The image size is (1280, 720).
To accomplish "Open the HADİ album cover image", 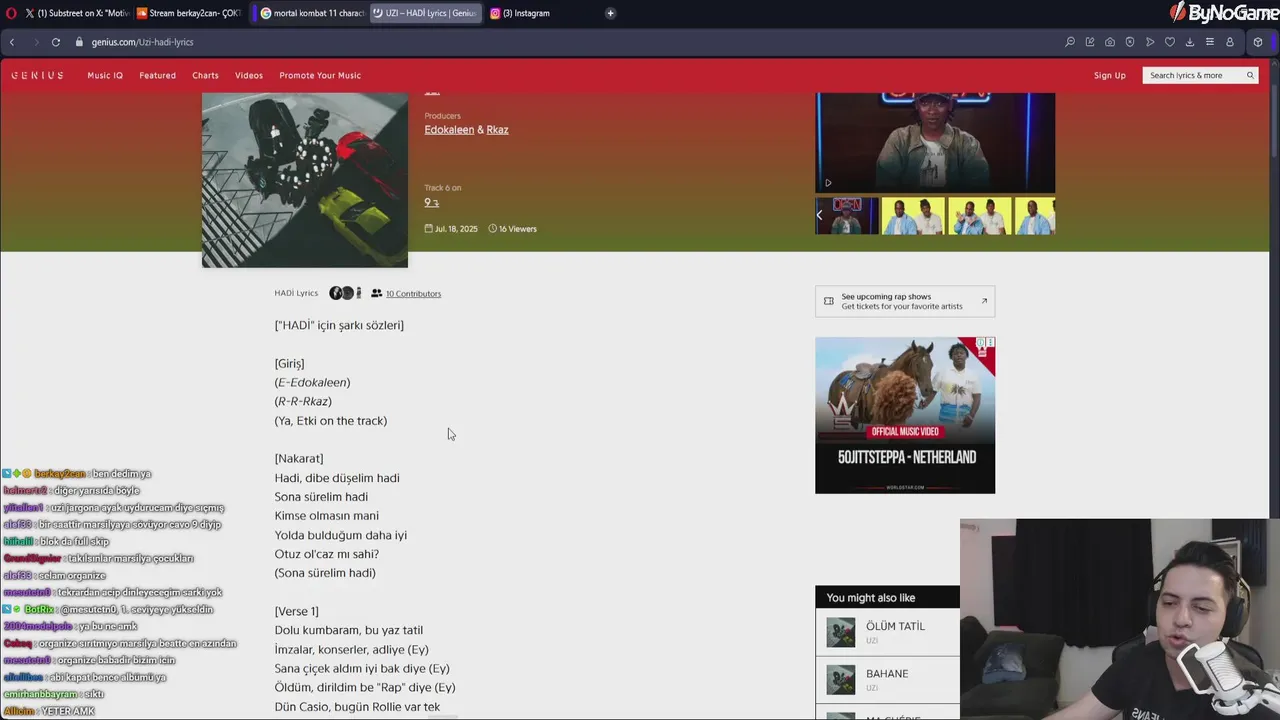I will [305, 180].
